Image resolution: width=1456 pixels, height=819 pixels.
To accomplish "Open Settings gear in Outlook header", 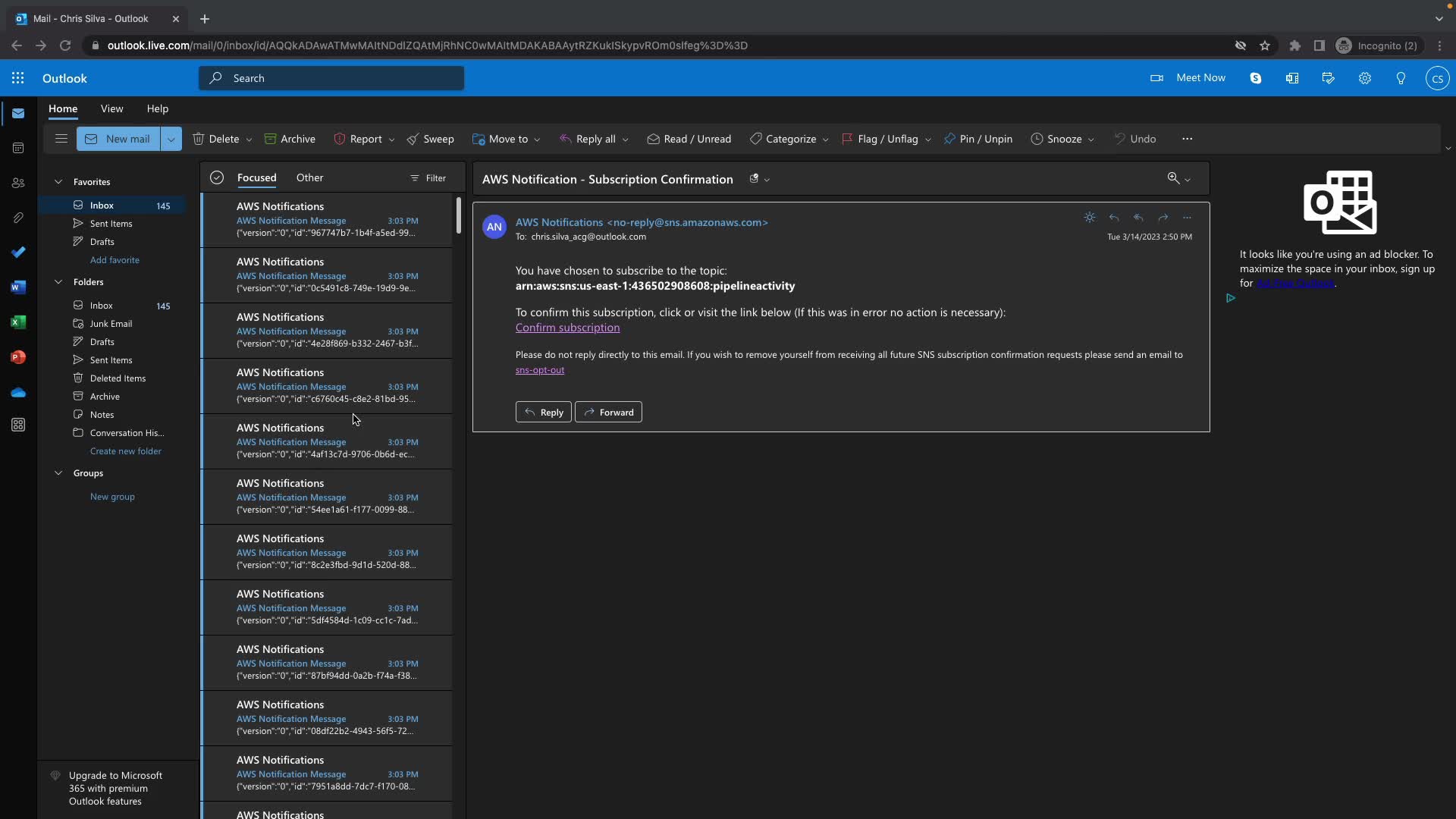I will tap(1364, 78).
